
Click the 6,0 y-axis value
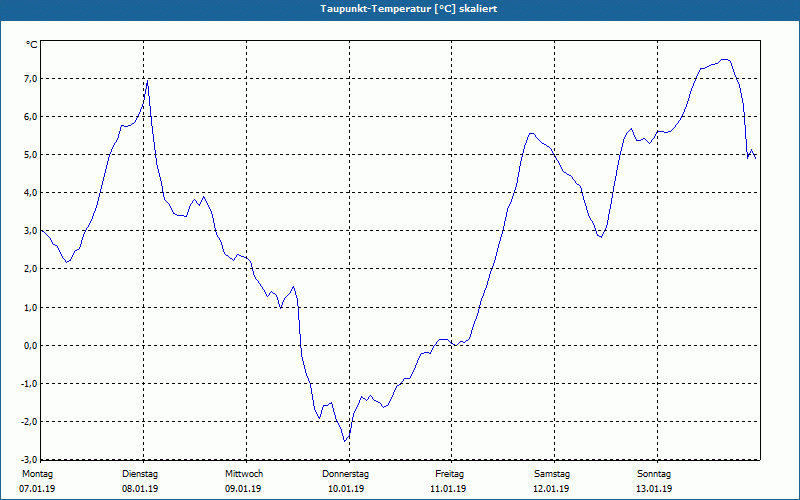click(31, 116)
